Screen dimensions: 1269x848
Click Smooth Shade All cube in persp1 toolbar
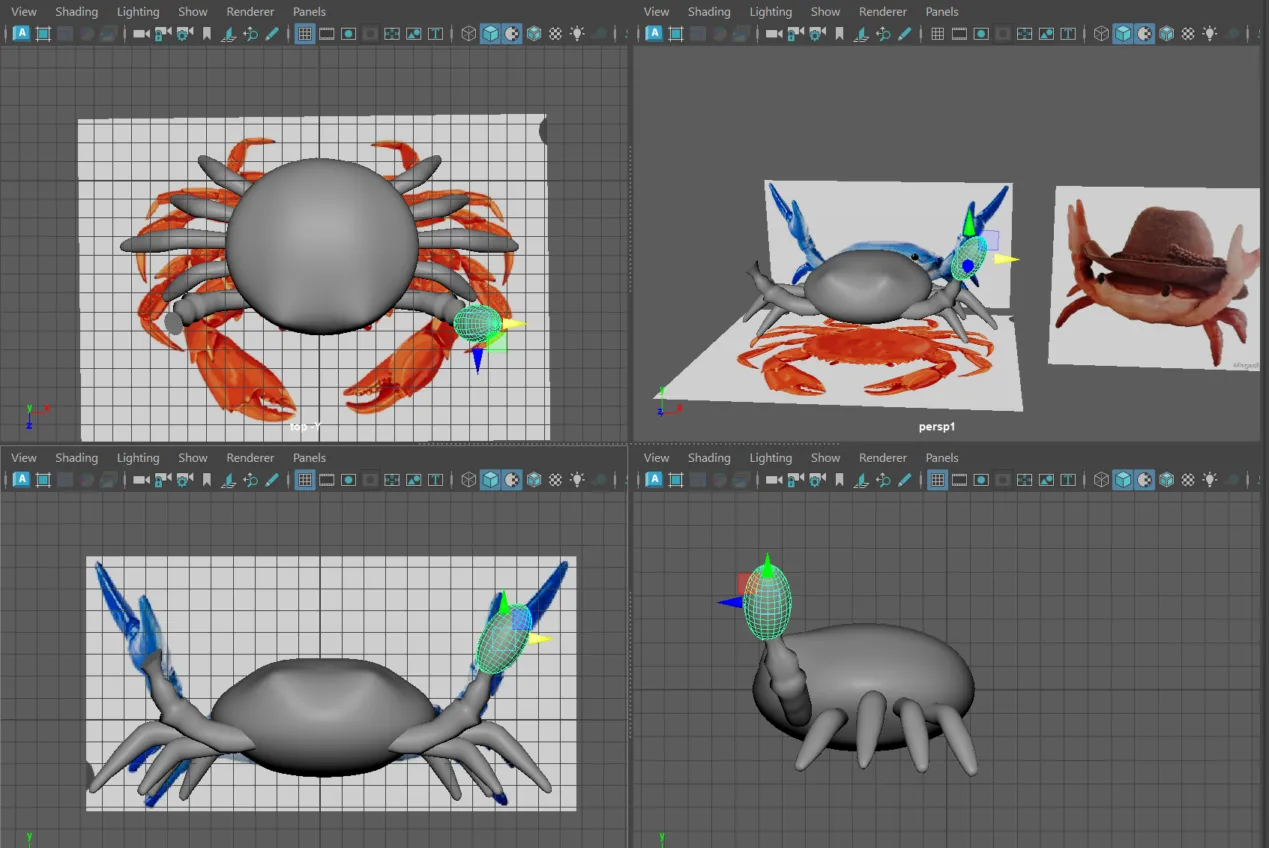pos(1123,33)
